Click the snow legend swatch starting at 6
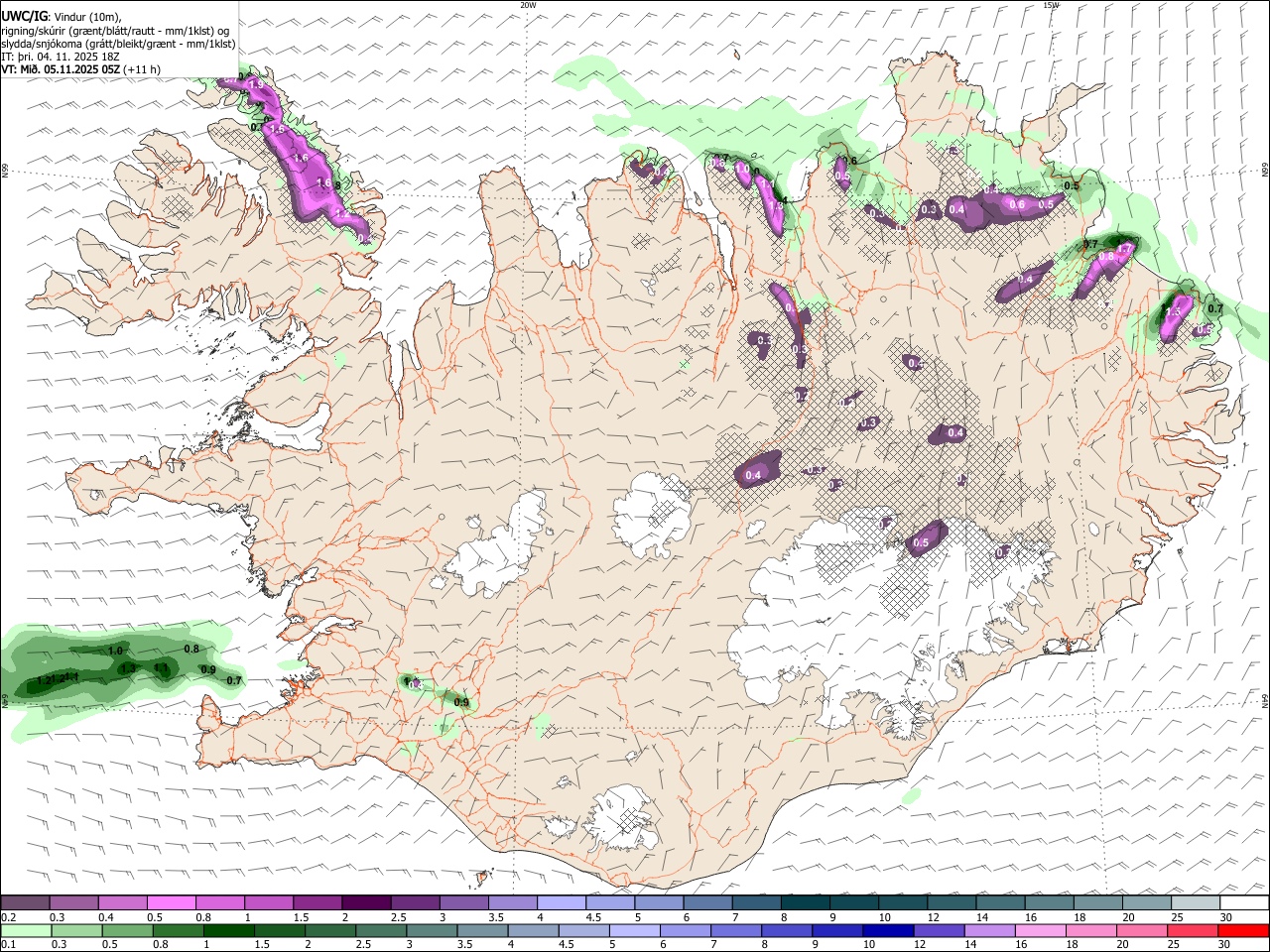Image resolution: width=1270 pixels, height=952 pixels. [706, 903]
